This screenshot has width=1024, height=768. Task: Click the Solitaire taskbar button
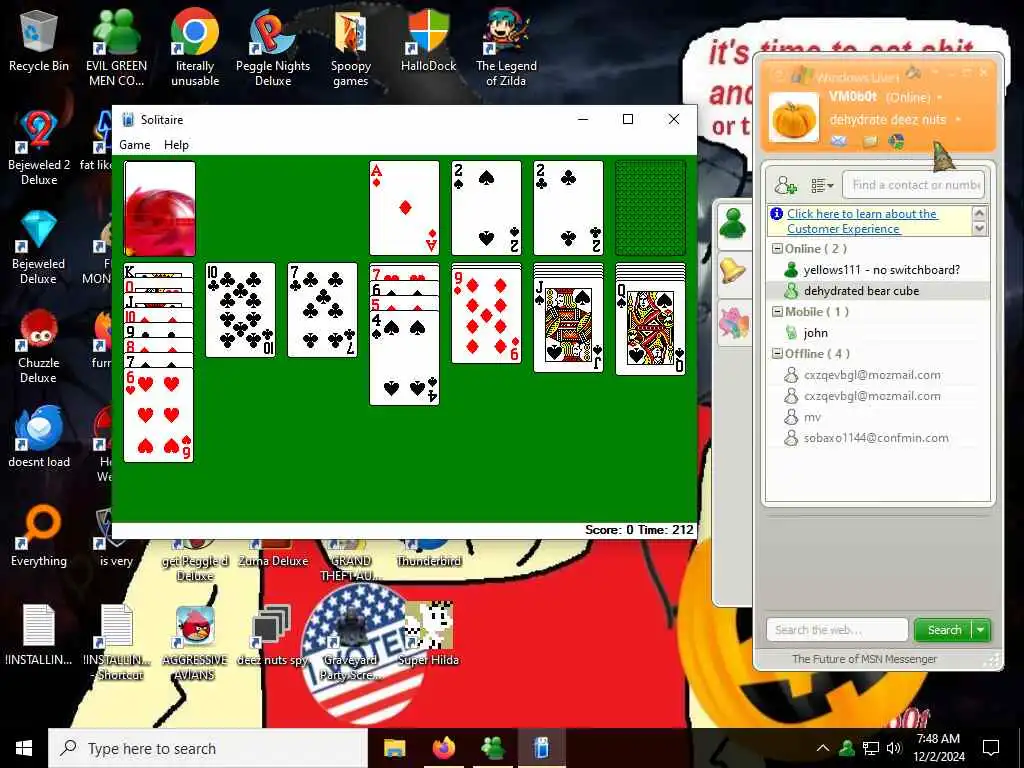pyautogui.click(x=541, y=748)
